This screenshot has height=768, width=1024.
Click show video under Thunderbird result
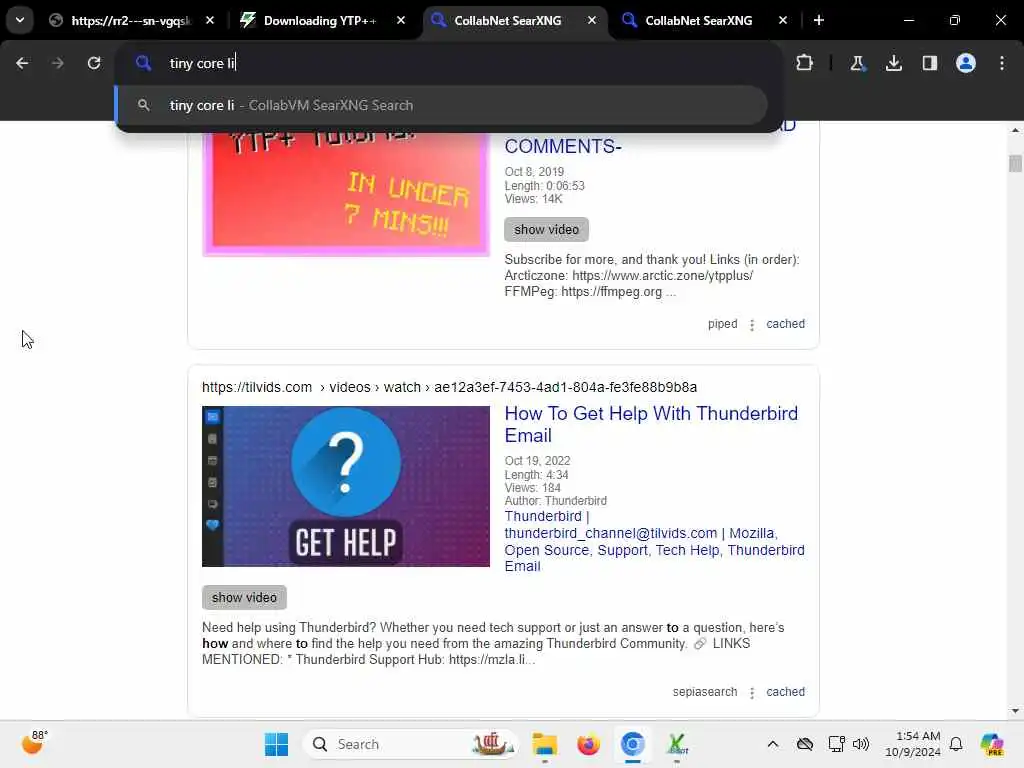(244, 598)
